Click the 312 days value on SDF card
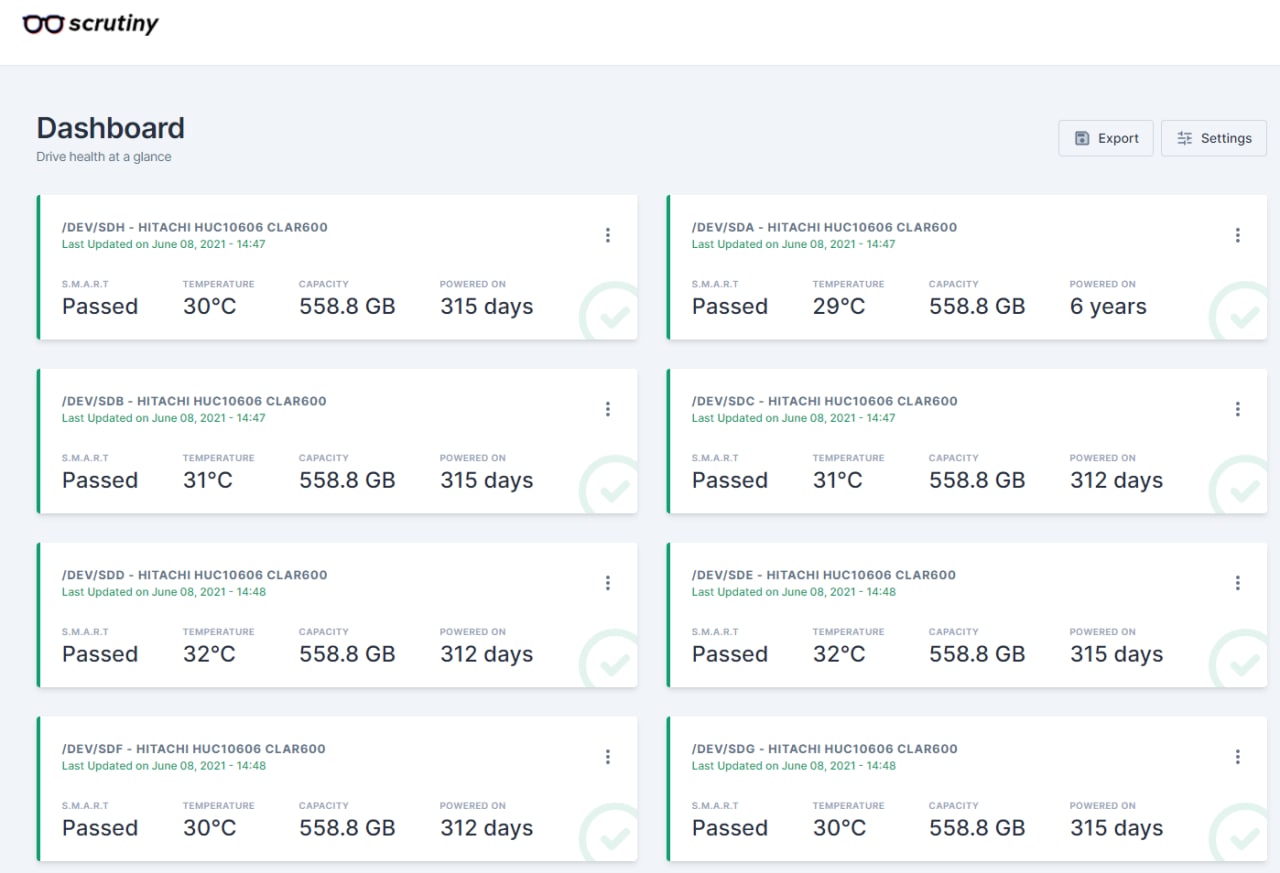1280x873 pixels. point(487,829)
